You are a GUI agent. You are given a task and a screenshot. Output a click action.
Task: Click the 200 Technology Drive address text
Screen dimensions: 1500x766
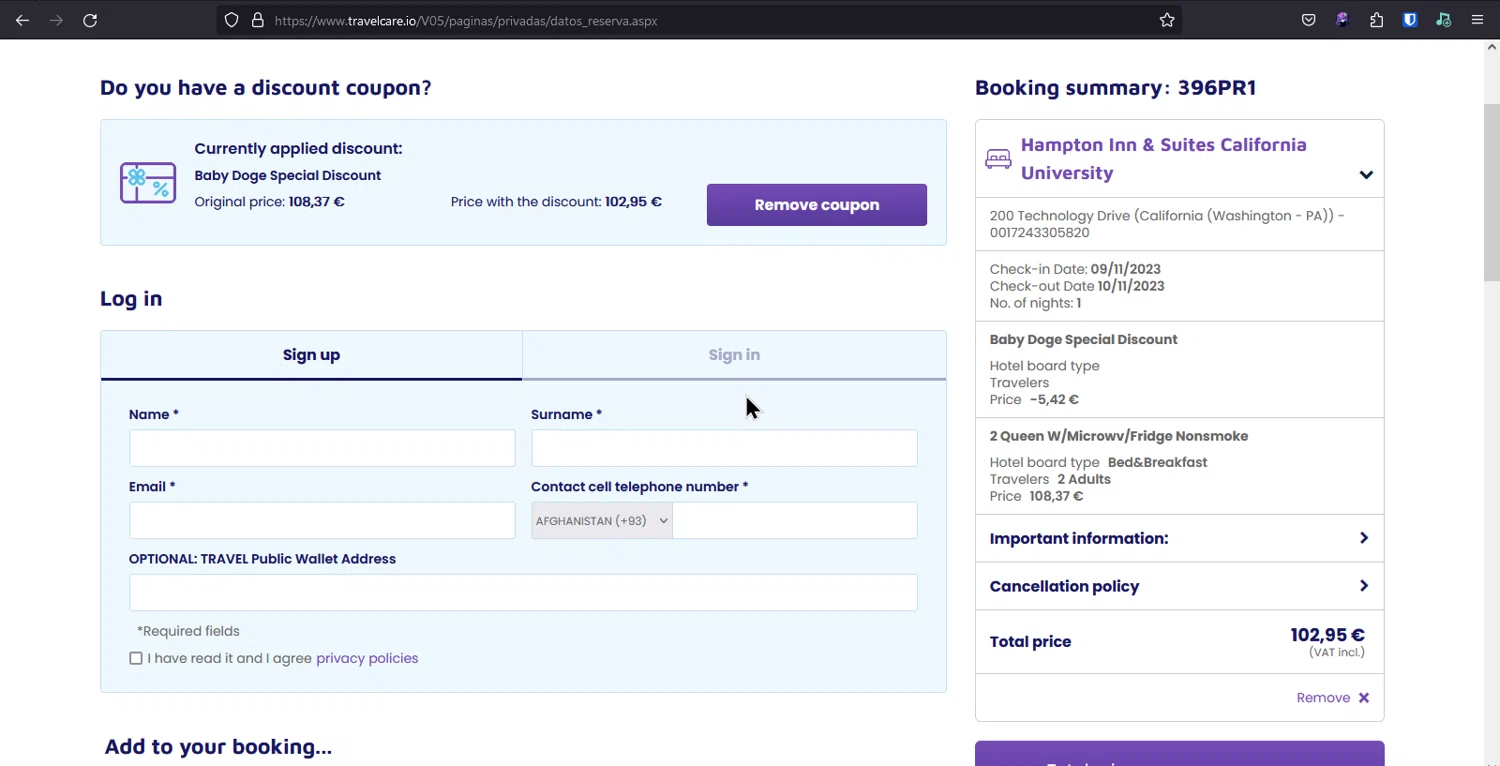[1167, 224]
